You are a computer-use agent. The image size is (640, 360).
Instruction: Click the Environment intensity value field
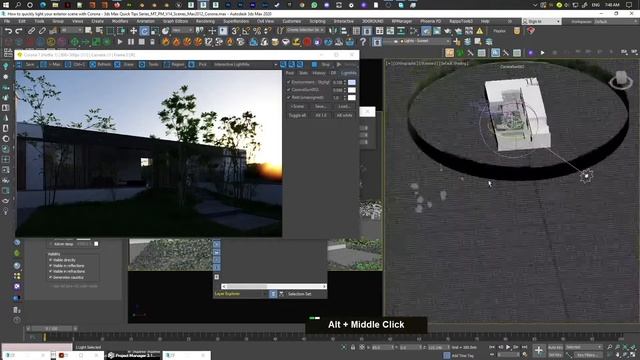(338, 82)
